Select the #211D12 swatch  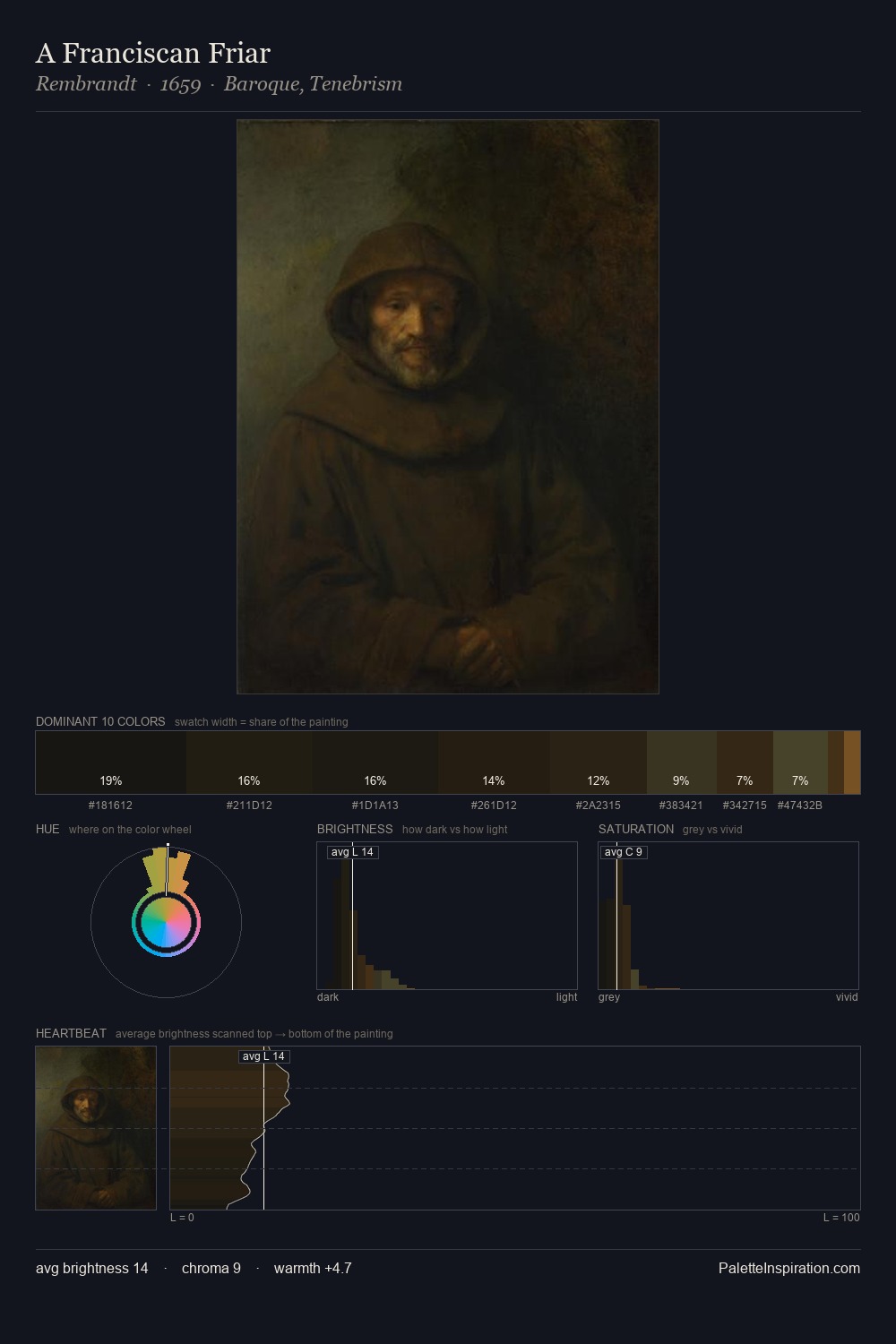point(249,762)
